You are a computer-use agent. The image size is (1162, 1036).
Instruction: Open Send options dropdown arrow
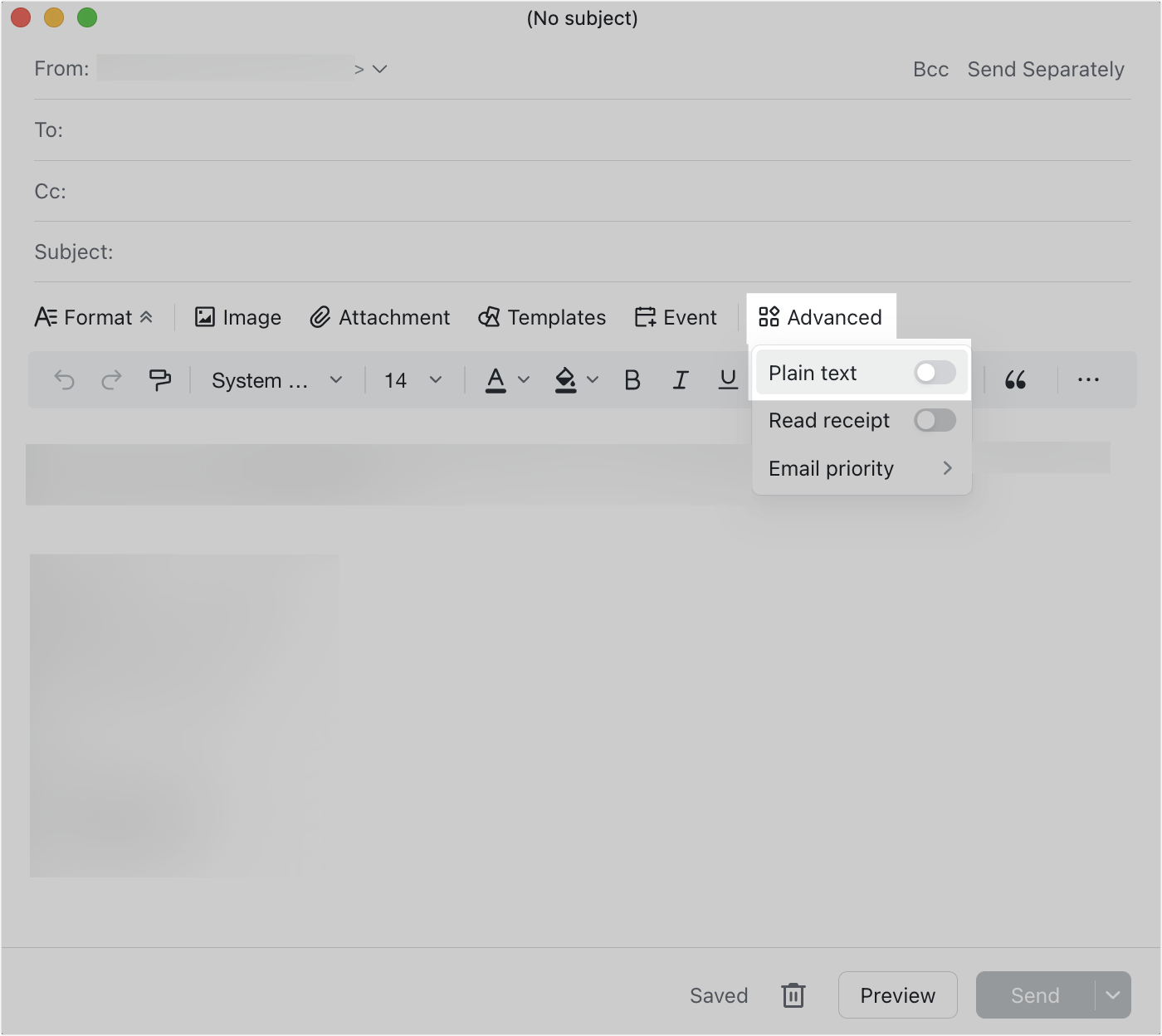[1113, 995]
